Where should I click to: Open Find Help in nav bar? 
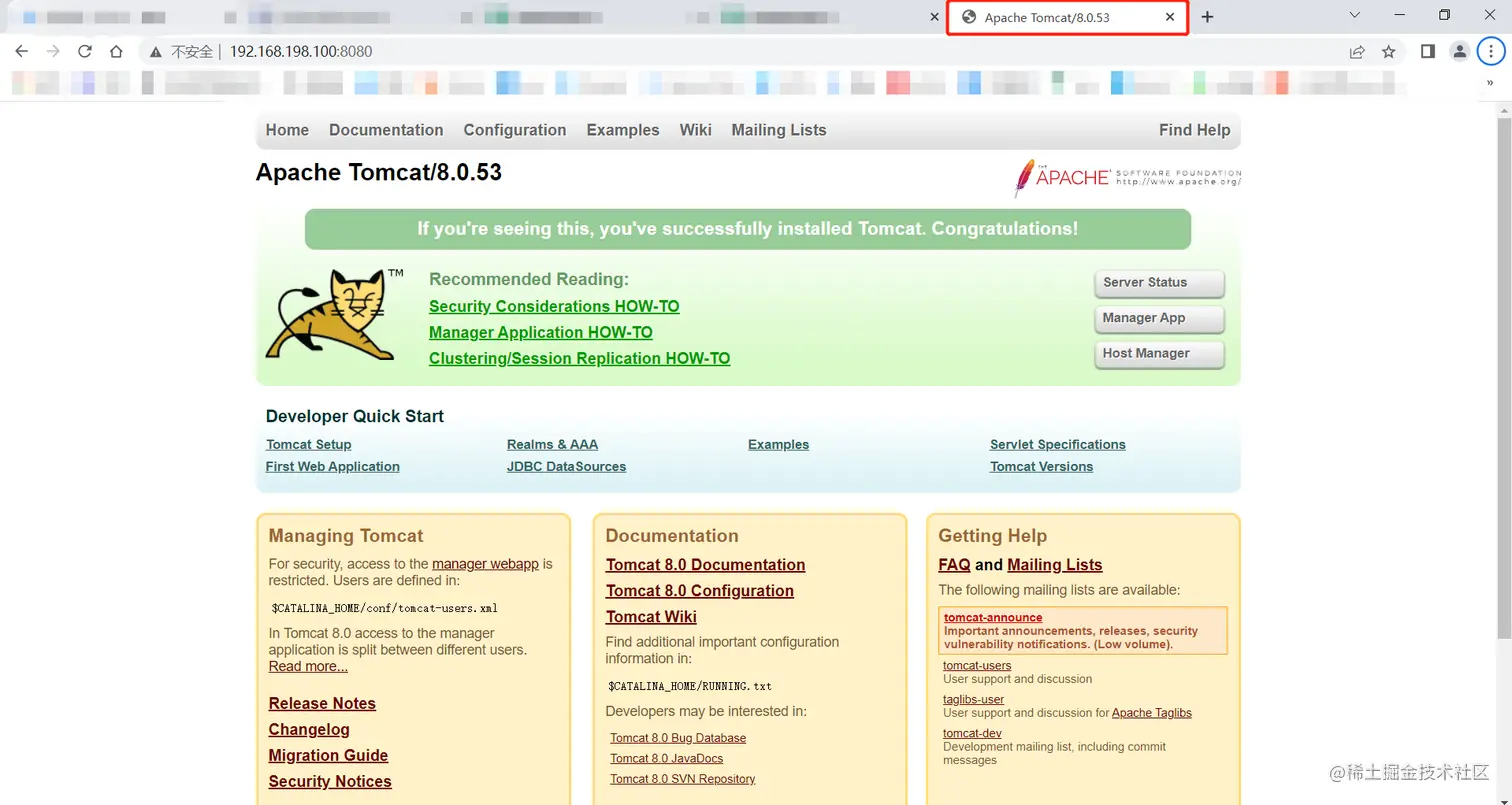coord(1194,130)
